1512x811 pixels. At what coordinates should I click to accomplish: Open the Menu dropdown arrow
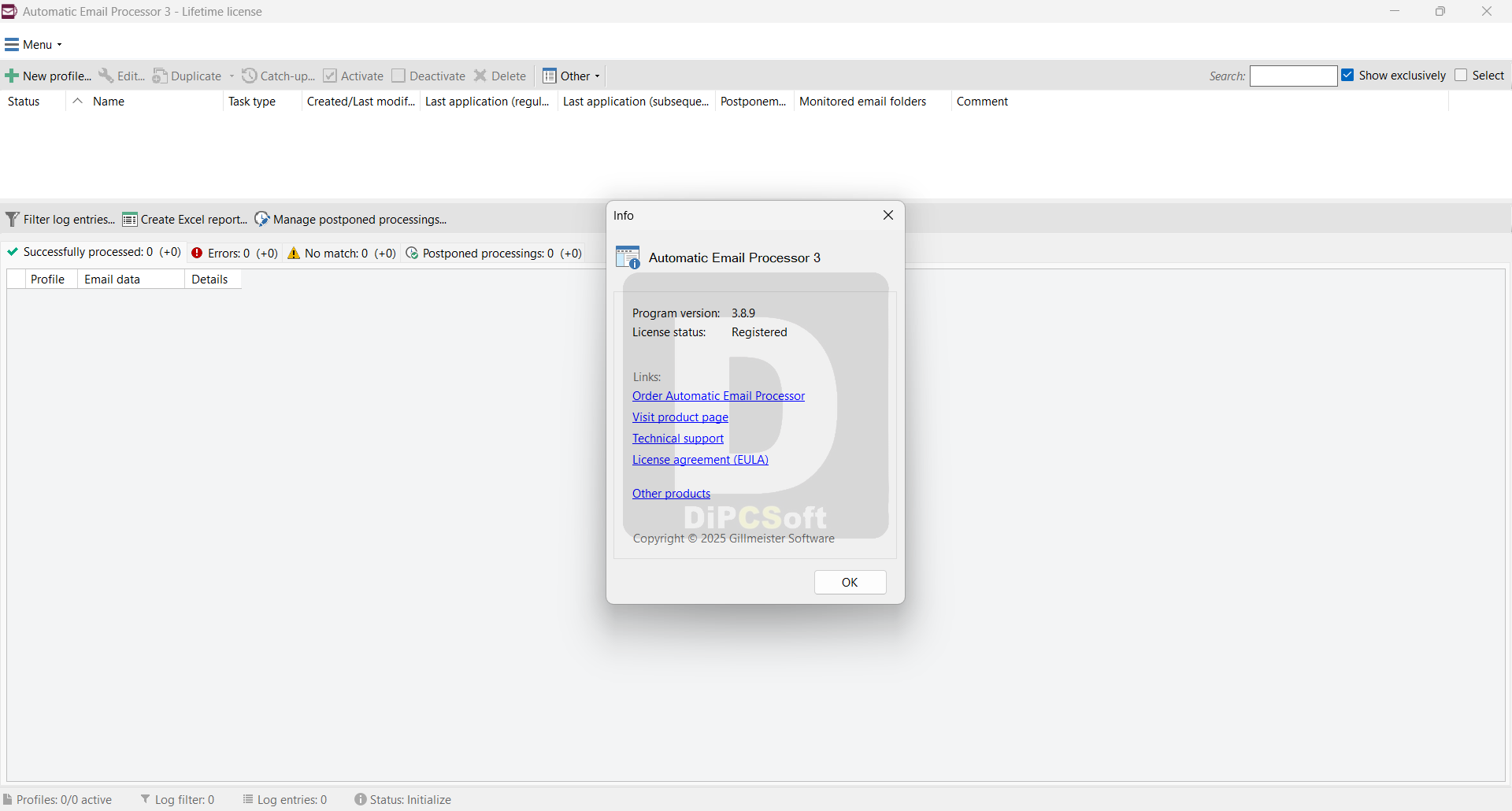[x=60, y=45]
